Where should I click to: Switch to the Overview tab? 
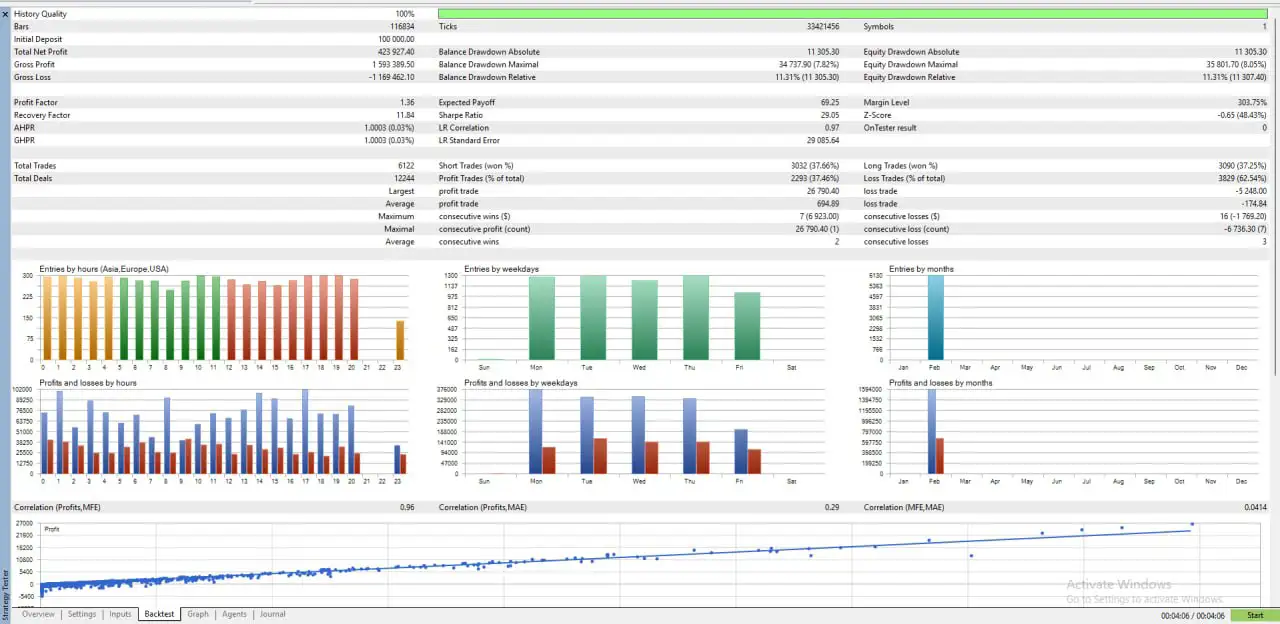38,614
